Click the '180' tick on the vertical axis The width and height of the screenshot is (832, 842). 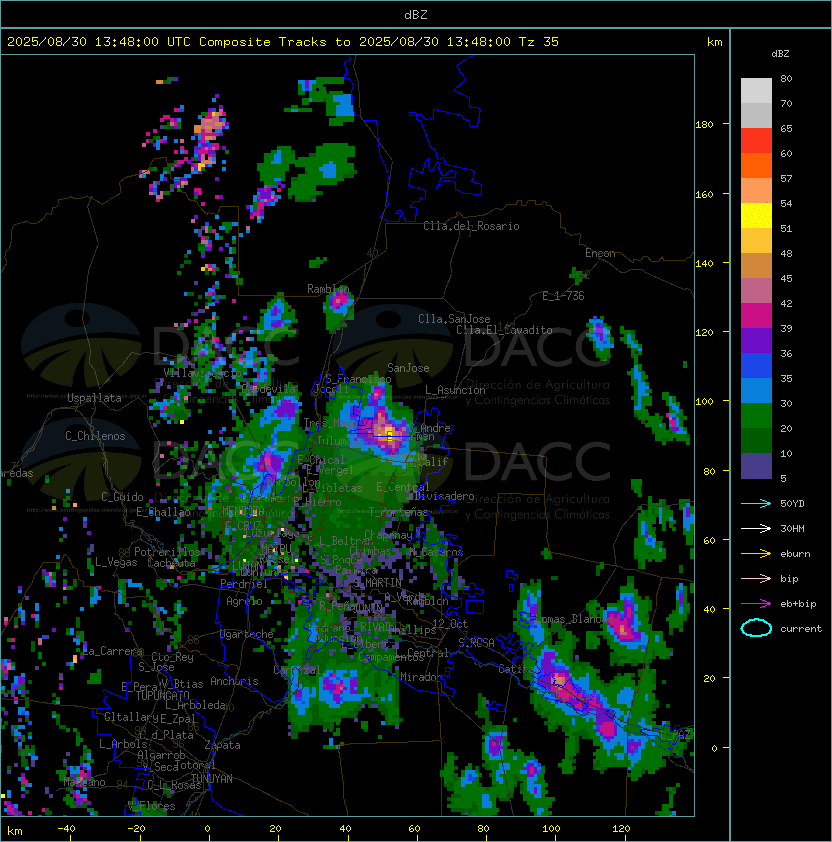(704, 125)
